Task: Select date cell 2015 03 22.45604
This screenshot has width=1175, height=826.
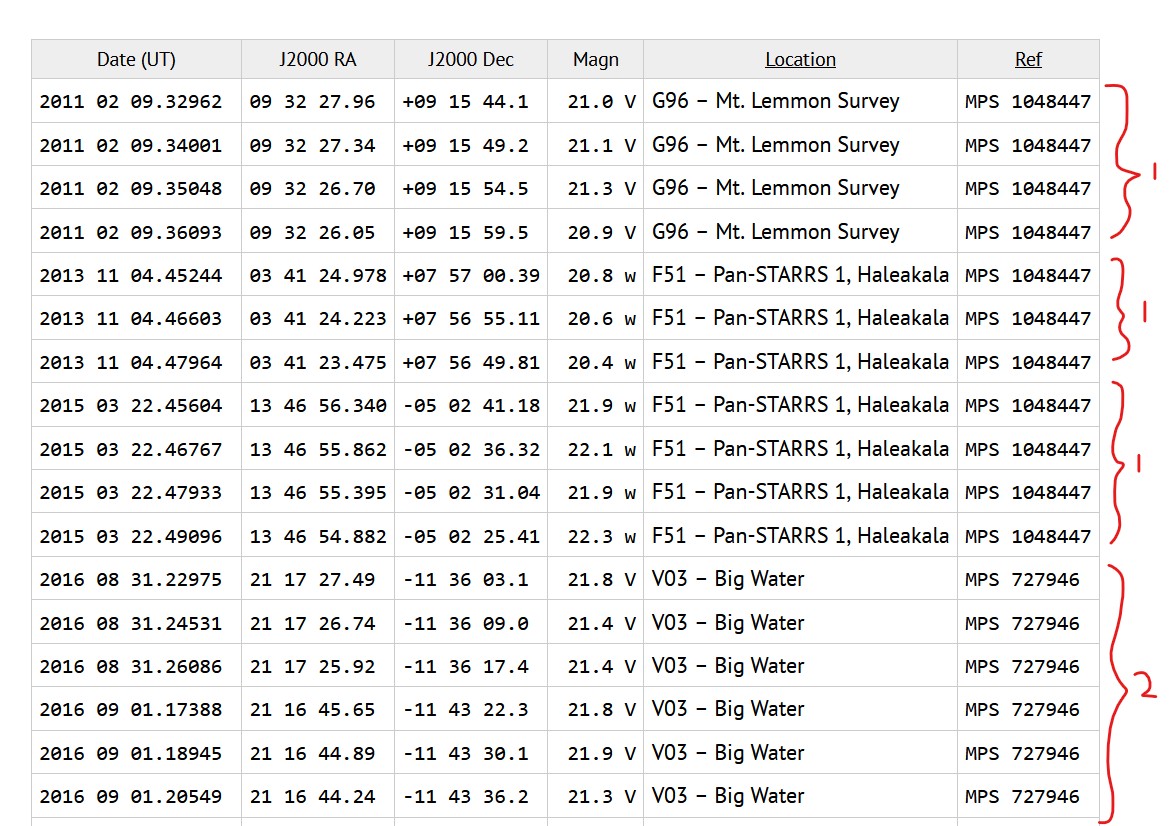Action: click(x=131, y=406)
